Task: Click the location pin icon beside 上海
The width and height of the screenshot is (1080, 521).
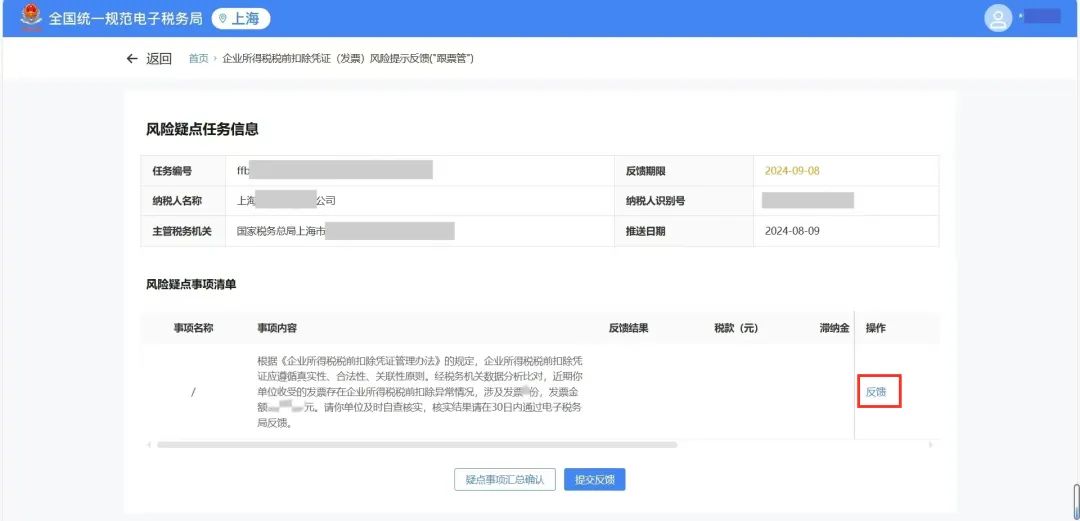Action: coord(223,19)
